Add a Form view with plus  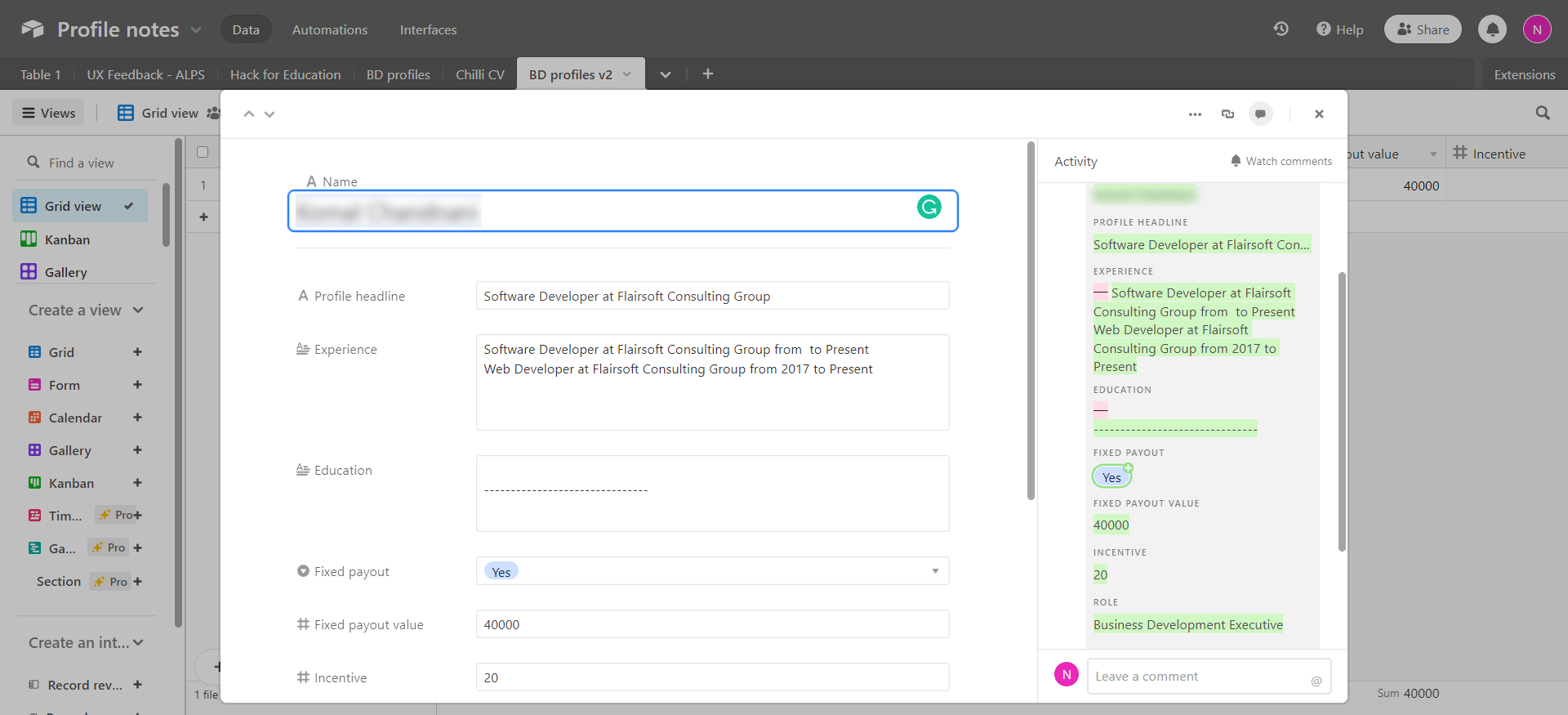[137, 385]
